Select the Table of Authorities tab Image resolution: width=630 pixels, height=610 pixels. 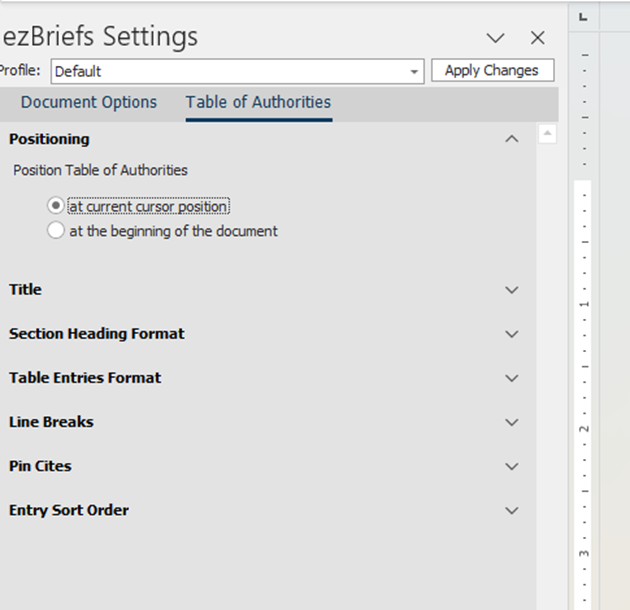(258, 102)
